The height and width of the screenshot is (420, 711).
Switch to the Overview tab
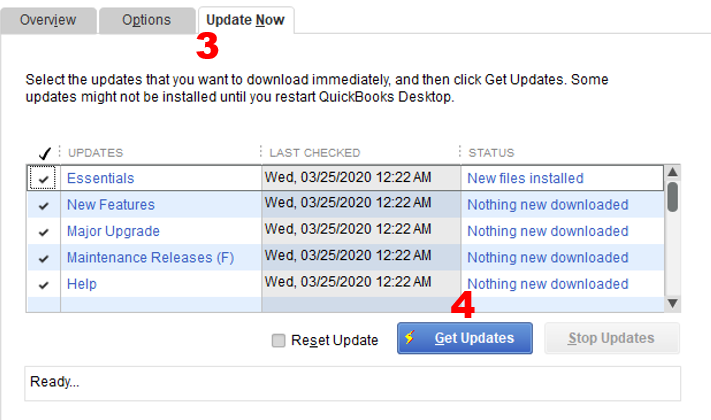(48, 20)
